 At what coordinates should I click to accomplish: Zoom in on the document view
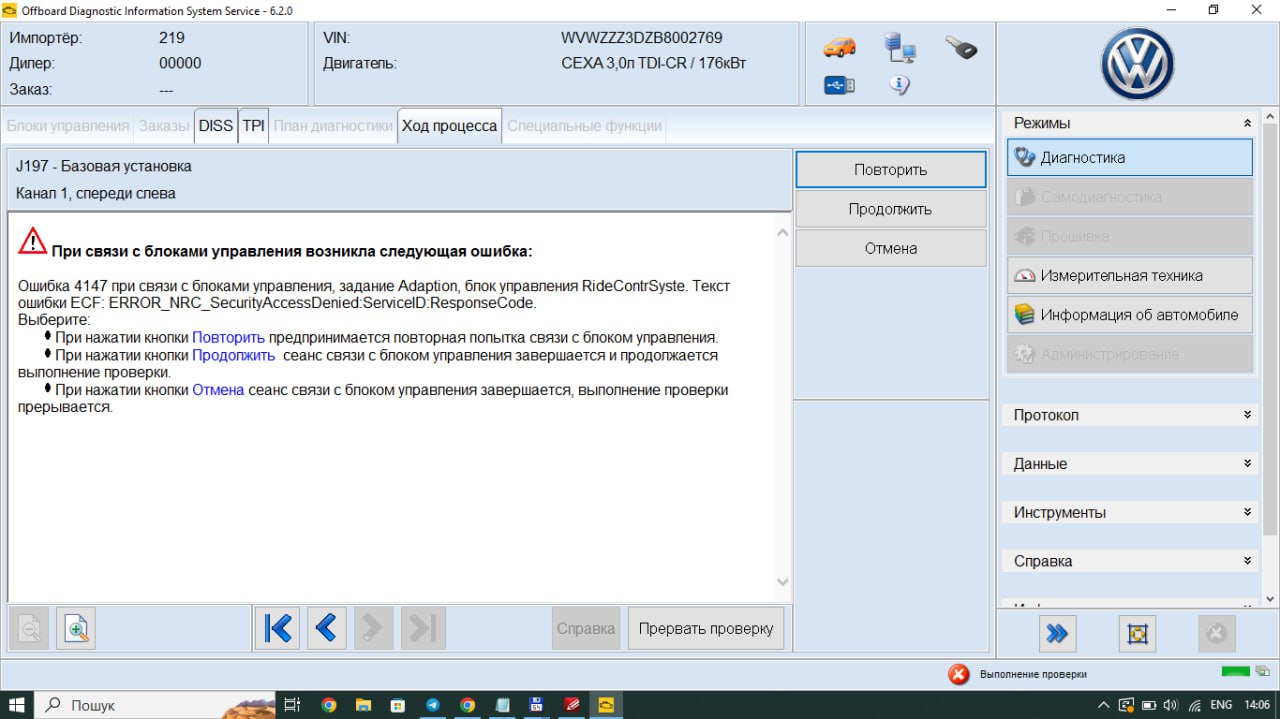tap(76, 628)
